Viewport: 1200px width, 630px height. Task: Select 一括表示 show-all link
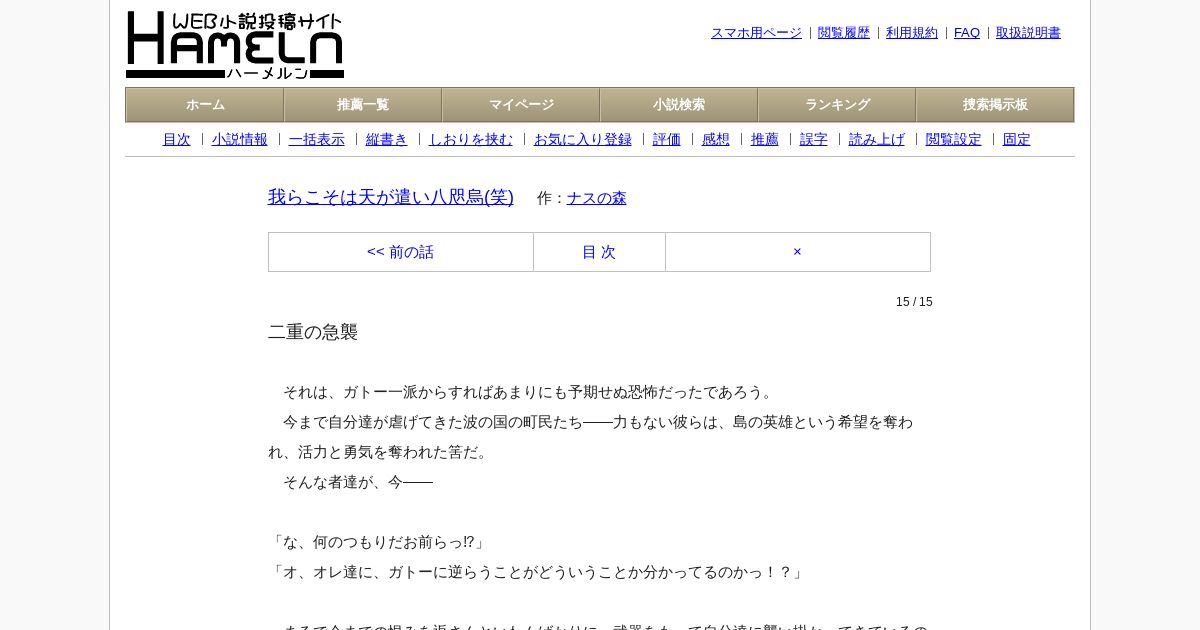[317, 140]
